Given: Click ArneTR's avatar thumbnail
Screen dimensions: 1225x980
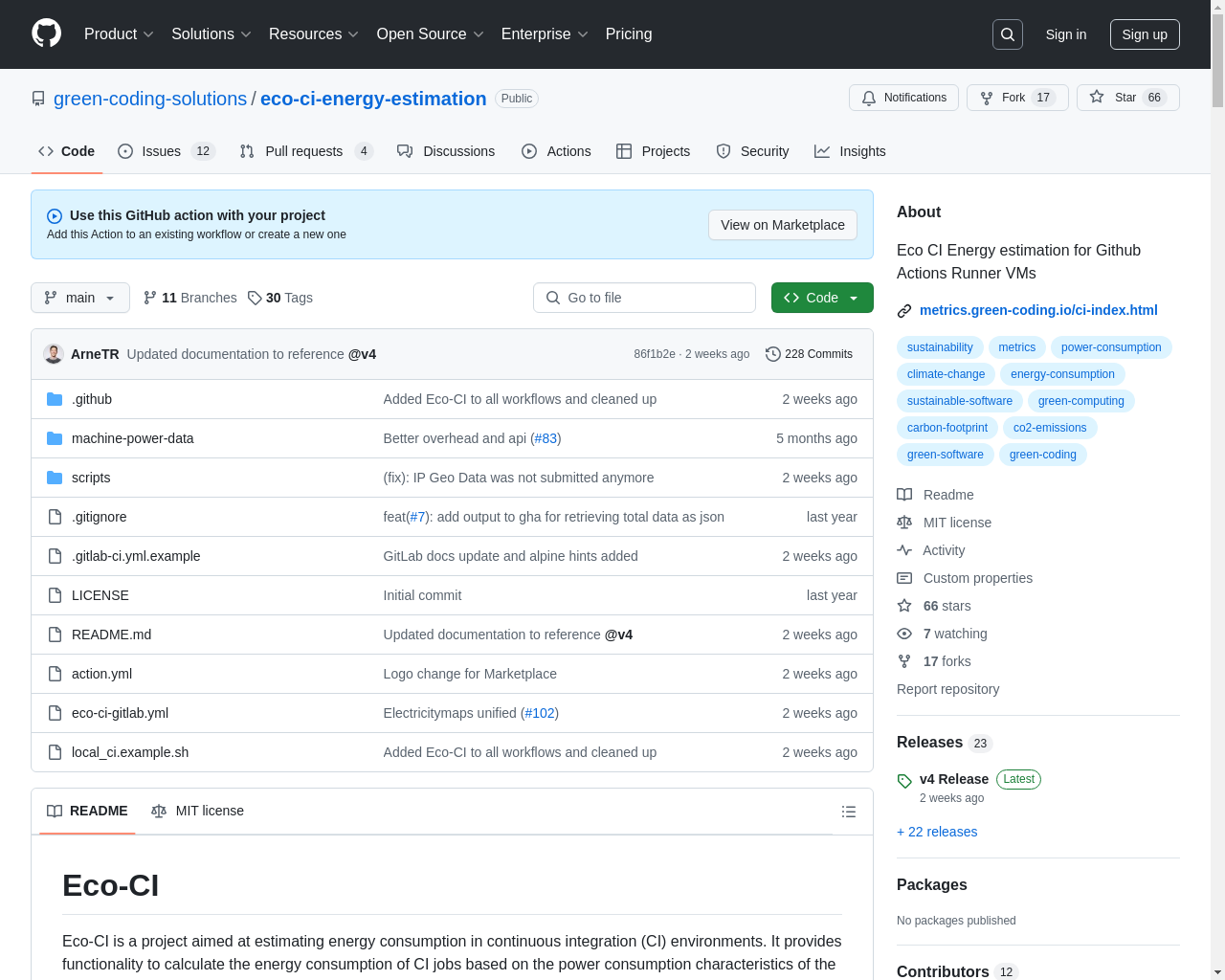Looking at the screenshot, I should [x=54, y=354].
